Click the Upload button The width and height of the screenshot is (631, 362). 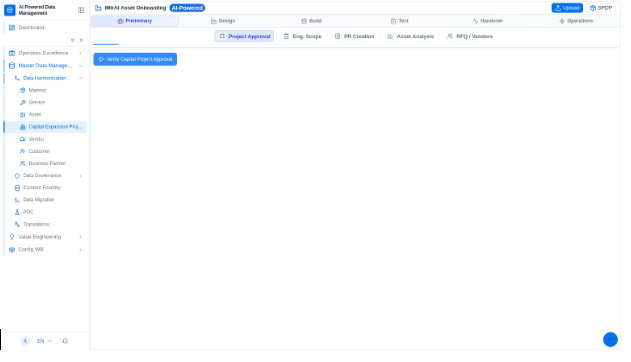point(567,8)
